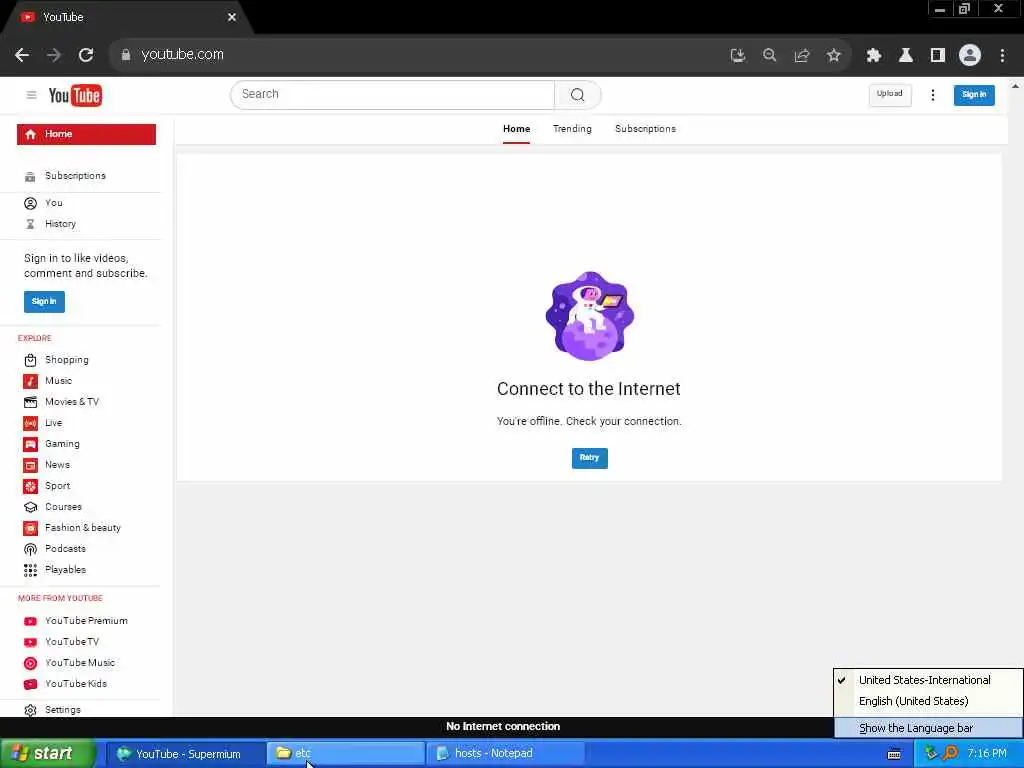Click the search magnifier button
This screenshot has height=768, width=1024.
pyautogui.click(x=577, y=95)
